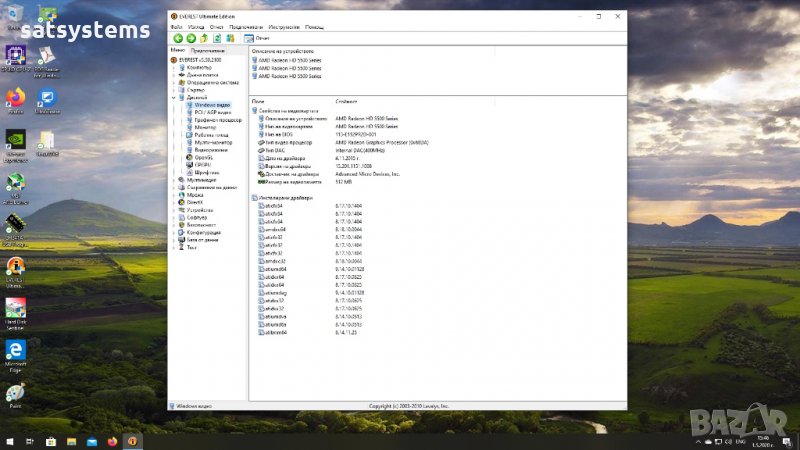Open Microsoft Edge desktop icon
This screenshot has height=450, width=800.
[x=15, y=350]
